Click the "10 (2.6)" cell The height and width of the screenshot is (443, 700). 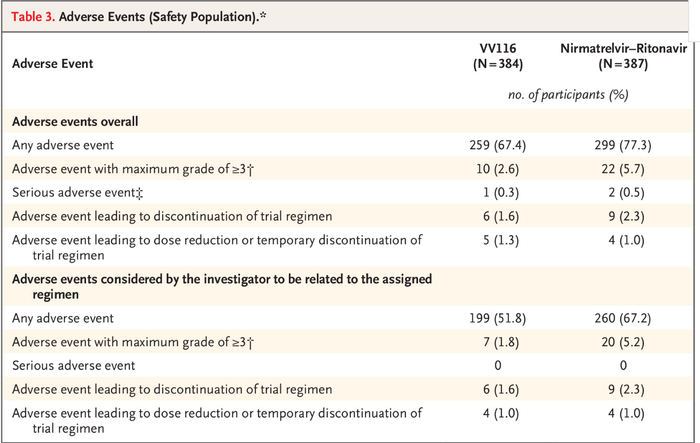(x=497, y=169)
